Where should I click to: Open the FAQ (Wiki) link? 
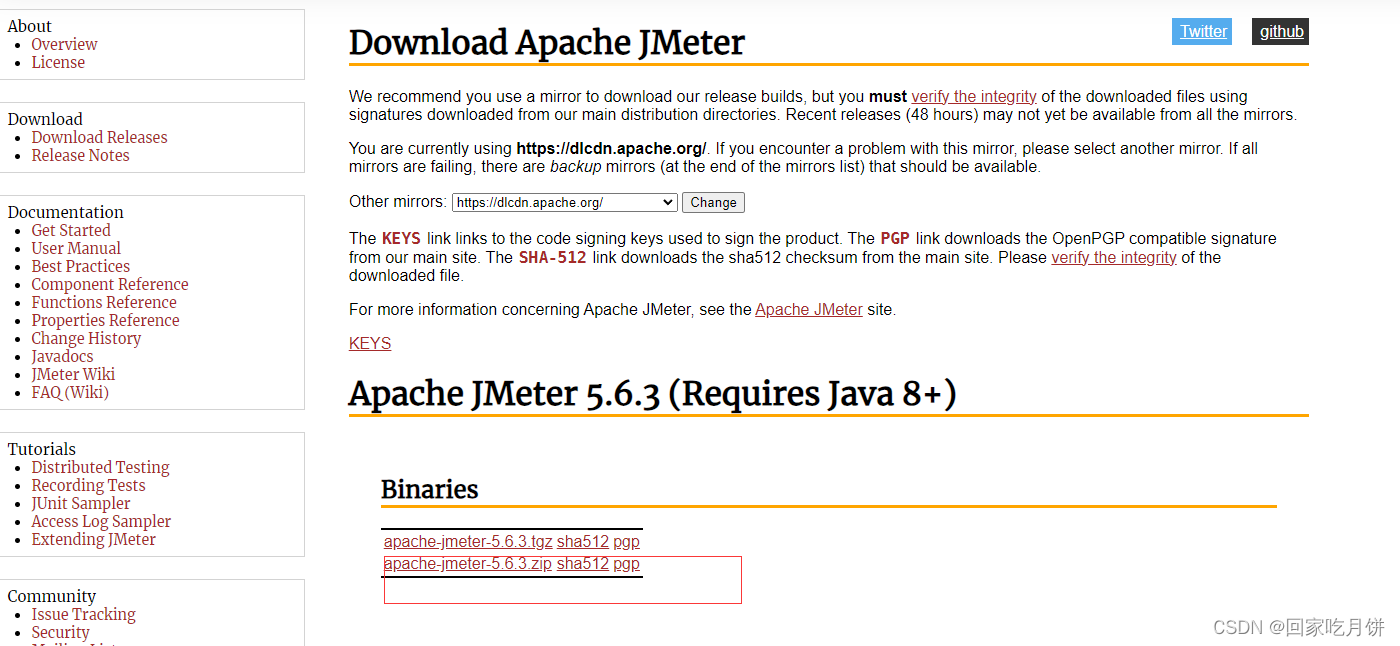[70, 392]
